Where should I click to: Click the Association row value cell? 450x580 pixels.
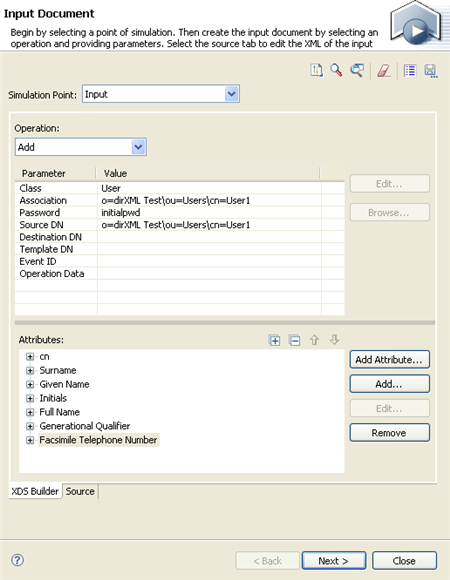[x=209, y=200]
